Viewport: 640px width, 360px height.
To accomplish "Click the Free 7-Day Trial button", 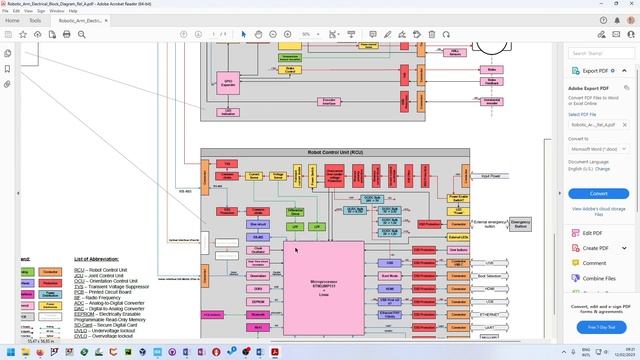I will click(601, 327).
